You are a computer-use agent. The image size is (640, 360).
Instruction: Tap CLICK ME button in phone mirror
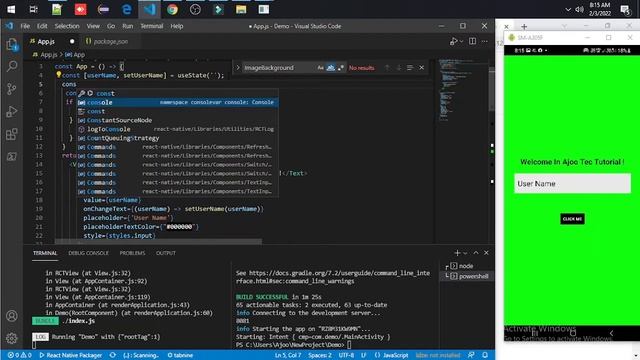[x=572, y=219]
